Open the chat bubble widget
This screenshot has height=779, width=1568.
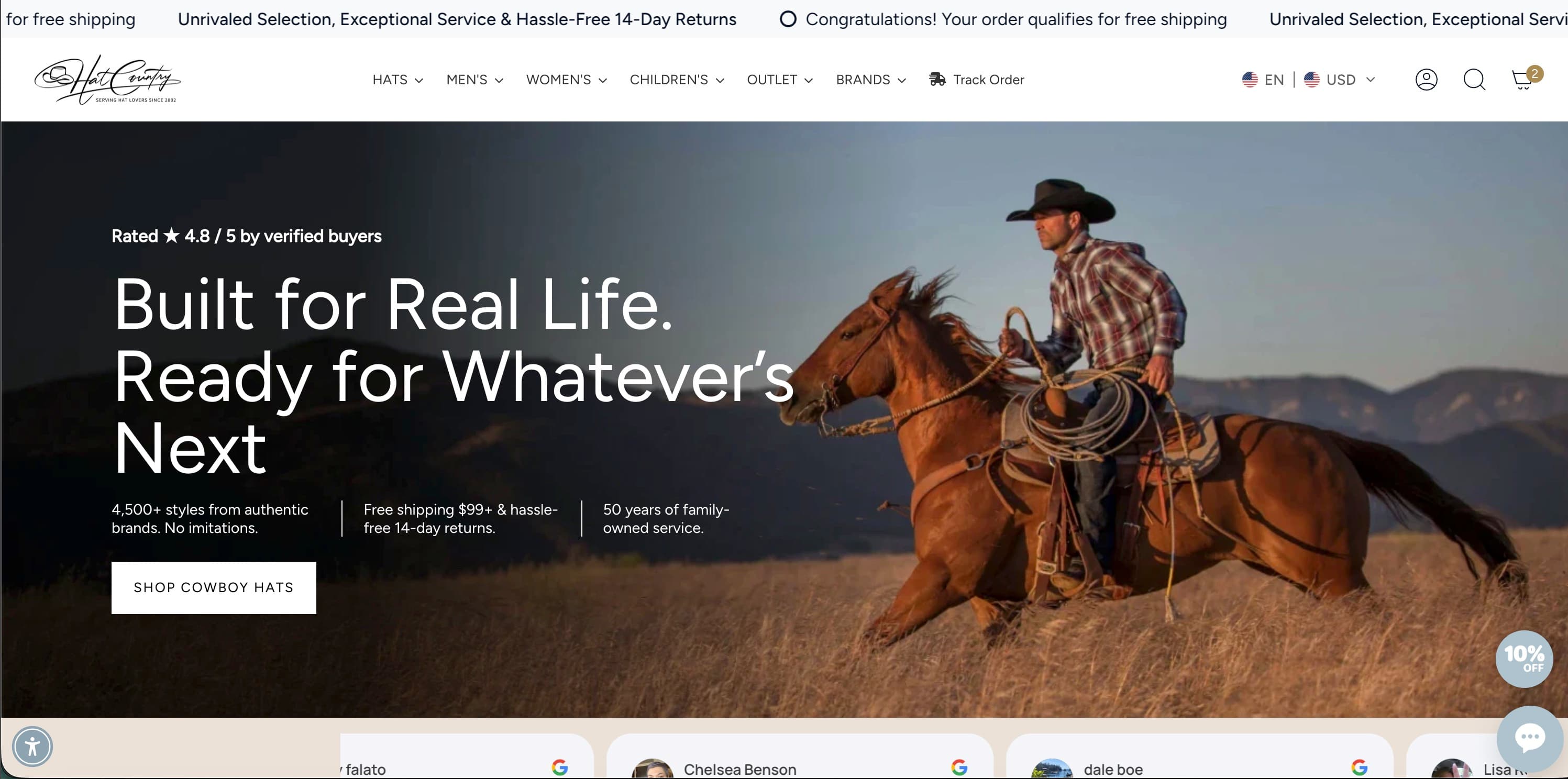coord(1529,738)
